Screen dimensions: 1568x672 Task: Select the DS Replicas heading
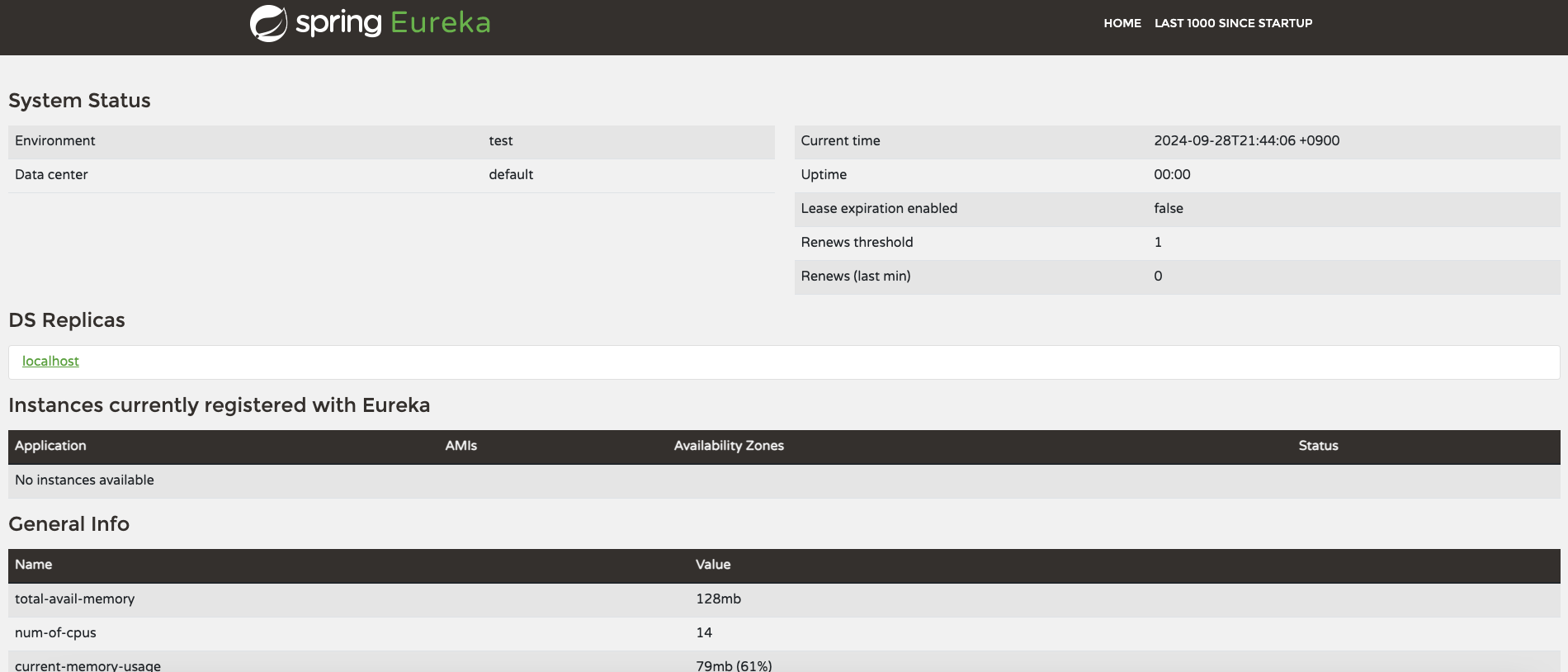(x=67, y=320)
